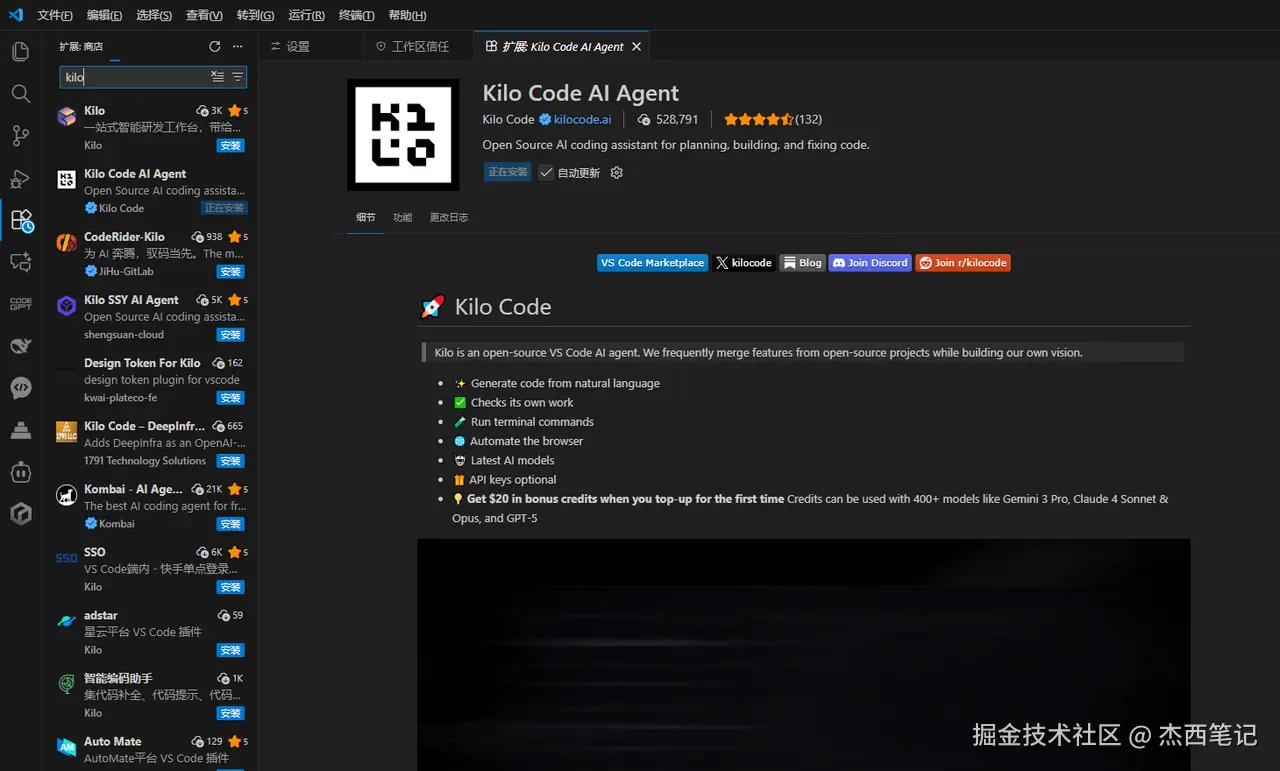Open the 选择 menu

tap(154, 15)
